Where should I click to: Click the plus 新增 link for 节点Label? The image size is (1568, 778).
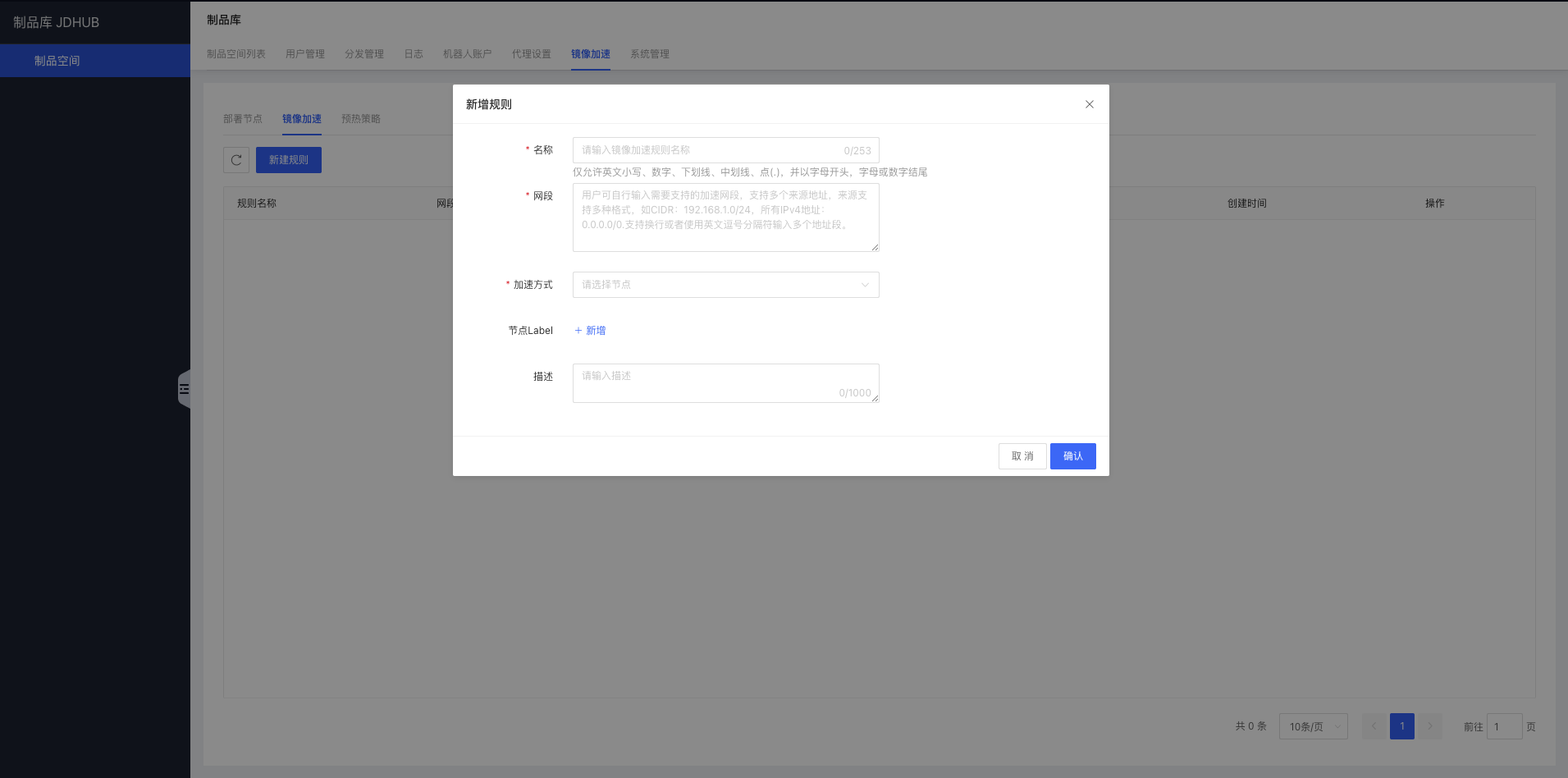click(590, 331)
